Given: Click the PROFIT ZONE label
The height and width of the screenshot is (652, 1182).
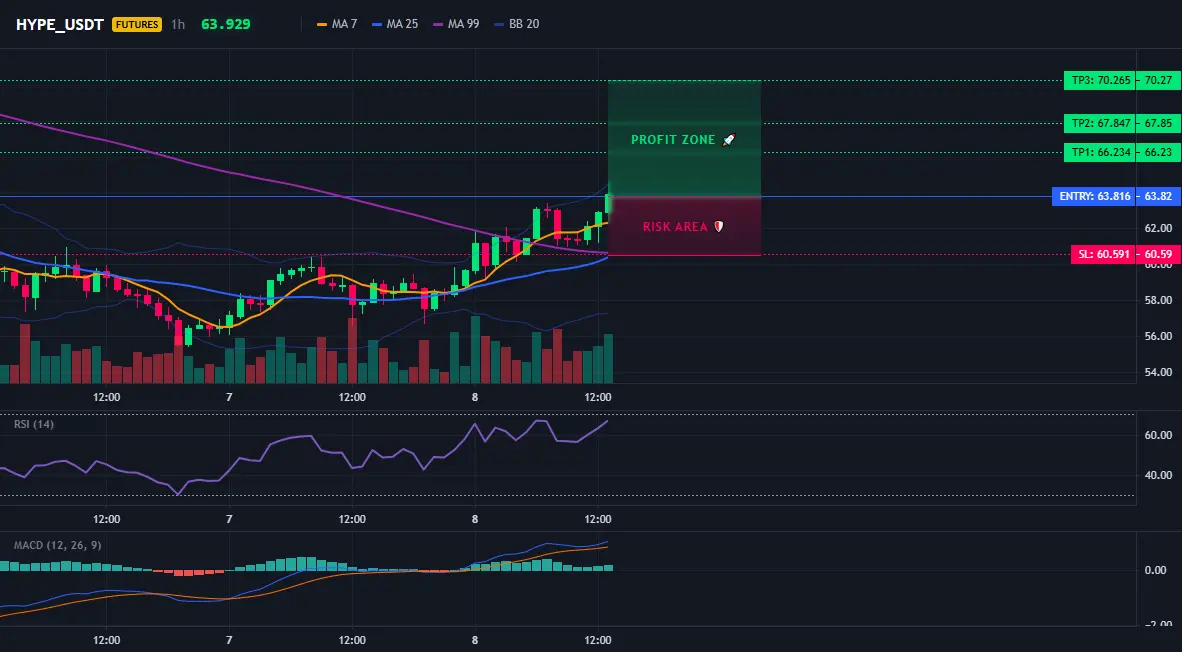Looking at the screenshot, I should (x=673, y=139).
